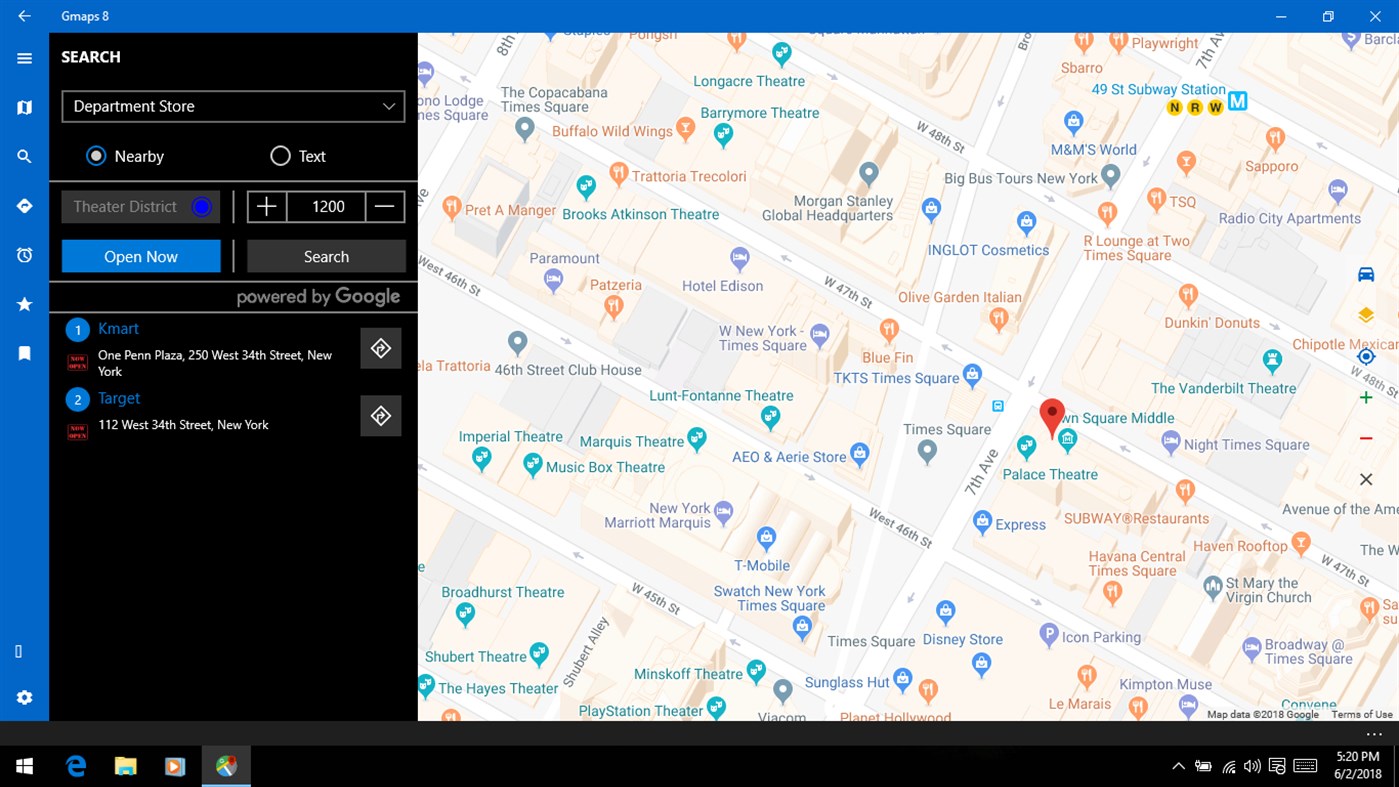
Task: Select the Nearby search option
Action: [96, 156]
